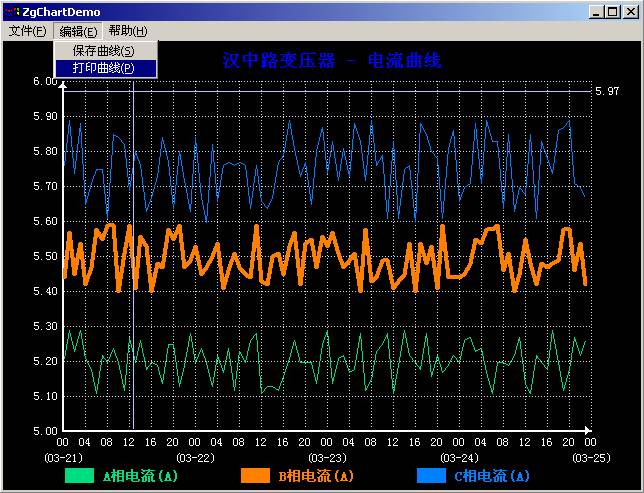The width and height of the screenshot is (644, 493).
Task: Choose 保存曲线(S) from the menu
Action: pyautogui.click(x=106, y=51)
